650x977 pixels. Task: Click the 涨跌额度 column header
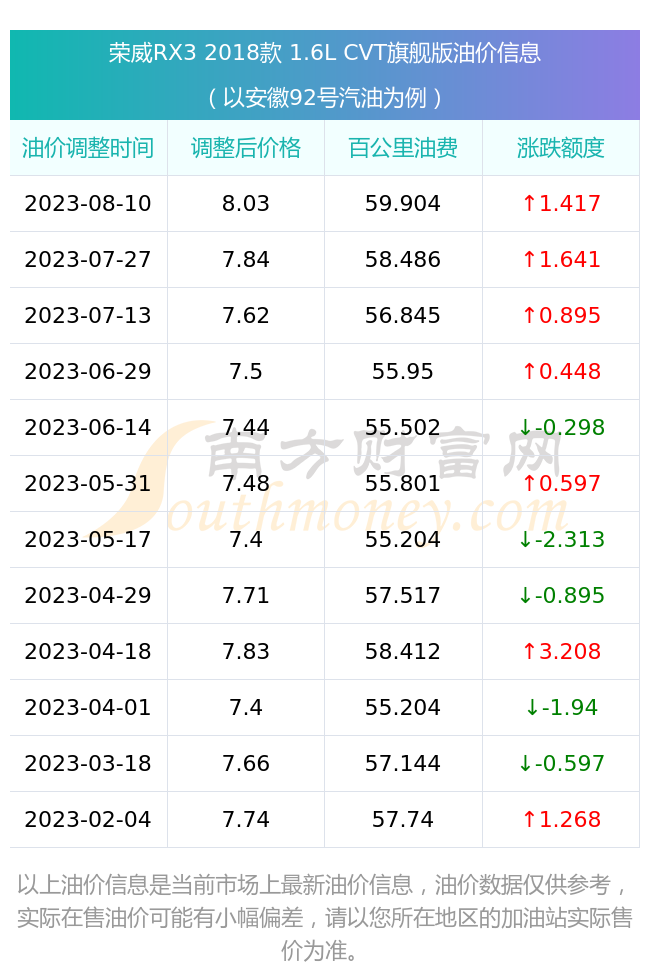(x=560, y=148)
